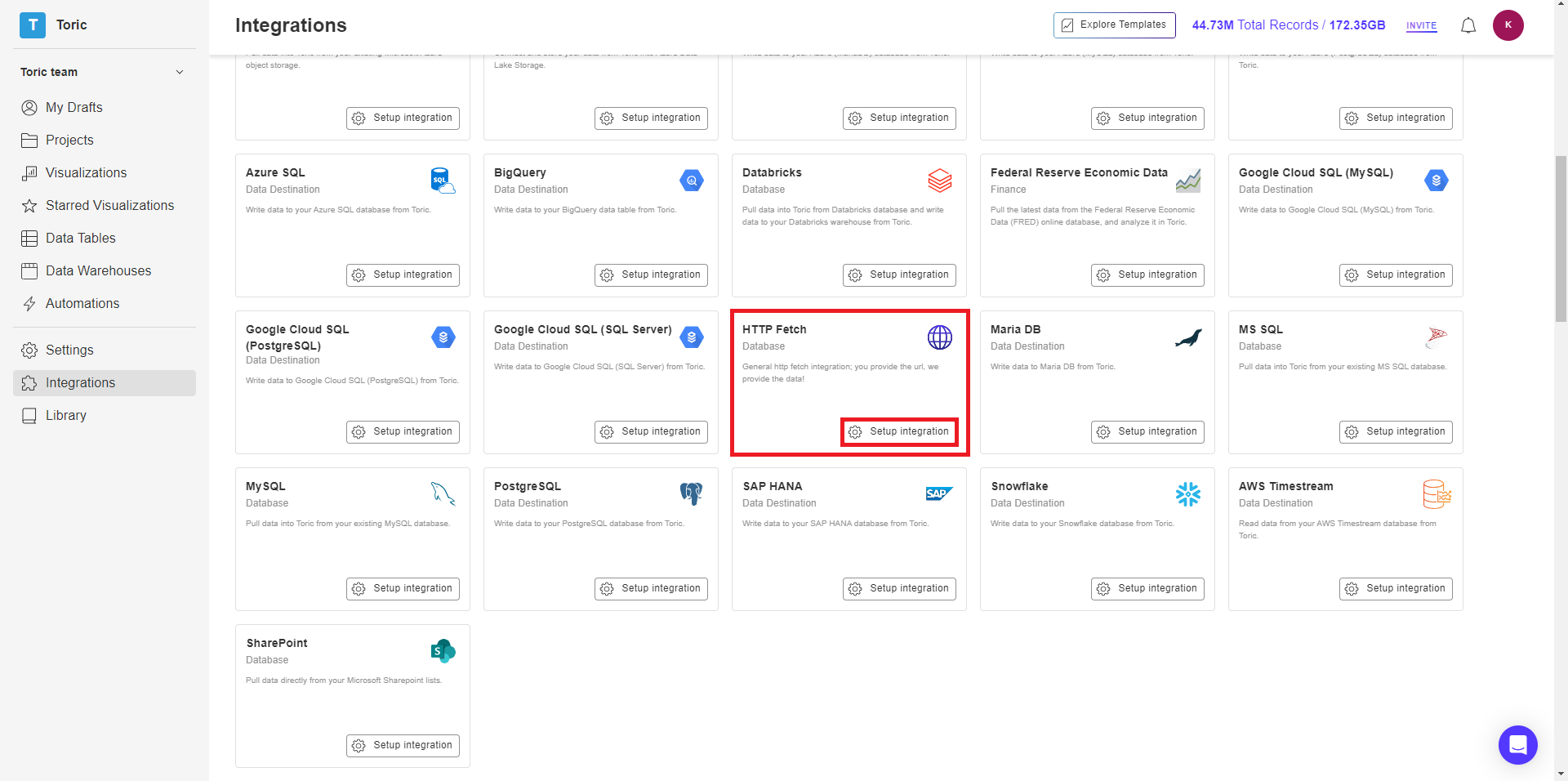Click Google Cloud SQL (PostgreSQL) icon
Screen dimensions: 1568x781
coord(443,337)
